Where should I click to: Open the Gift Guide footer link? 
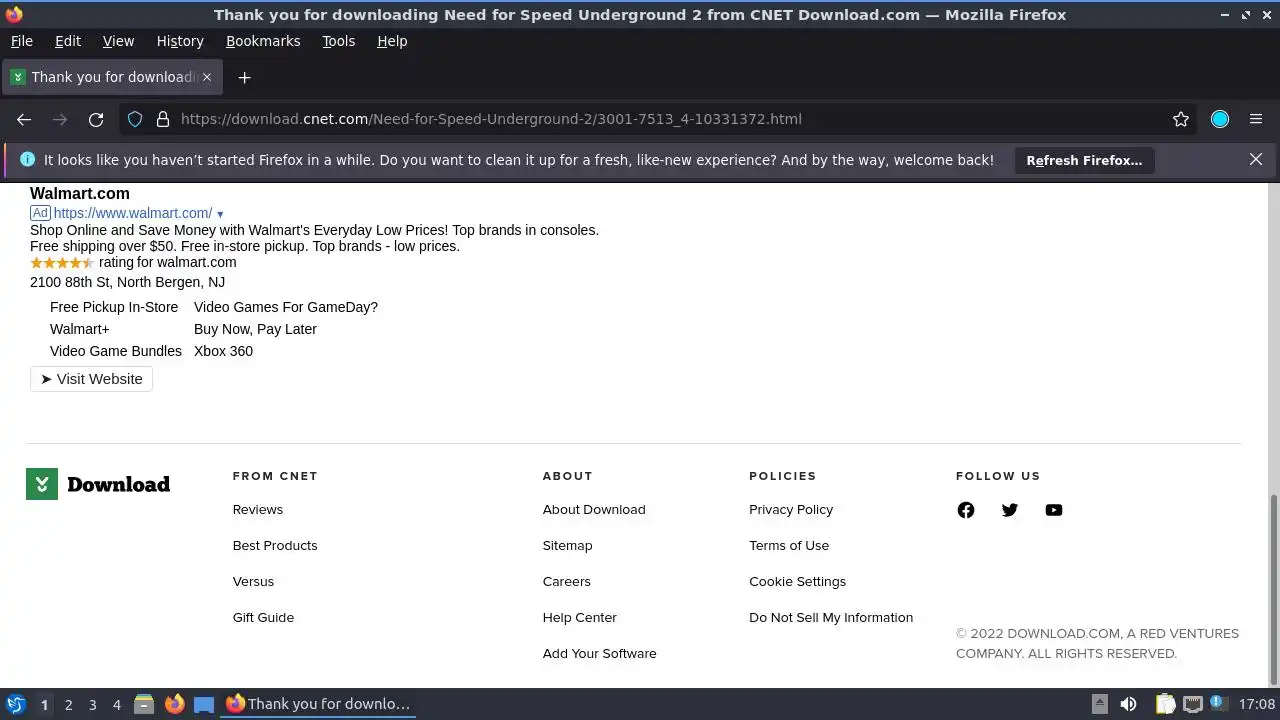coord(263,617)
